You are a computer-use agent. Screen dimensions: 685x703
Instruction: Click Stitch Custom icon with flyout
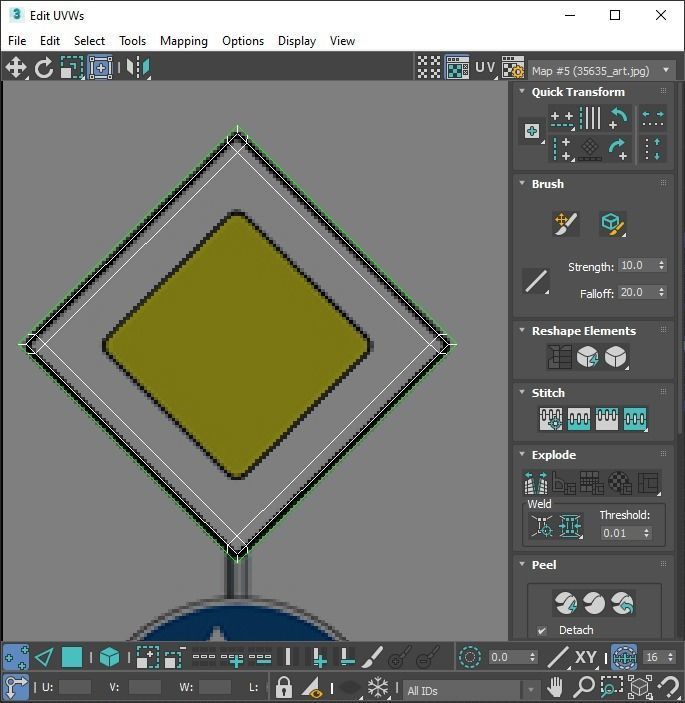635,419
